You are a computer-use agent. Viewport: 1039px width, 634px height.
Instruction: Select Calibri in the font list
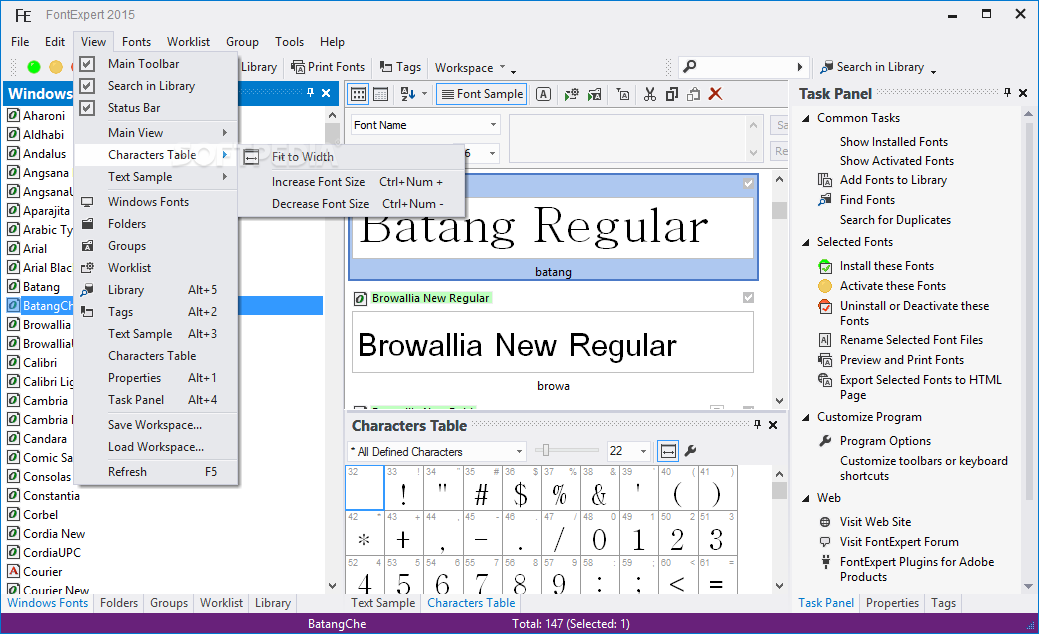click(x=40, y=362)
